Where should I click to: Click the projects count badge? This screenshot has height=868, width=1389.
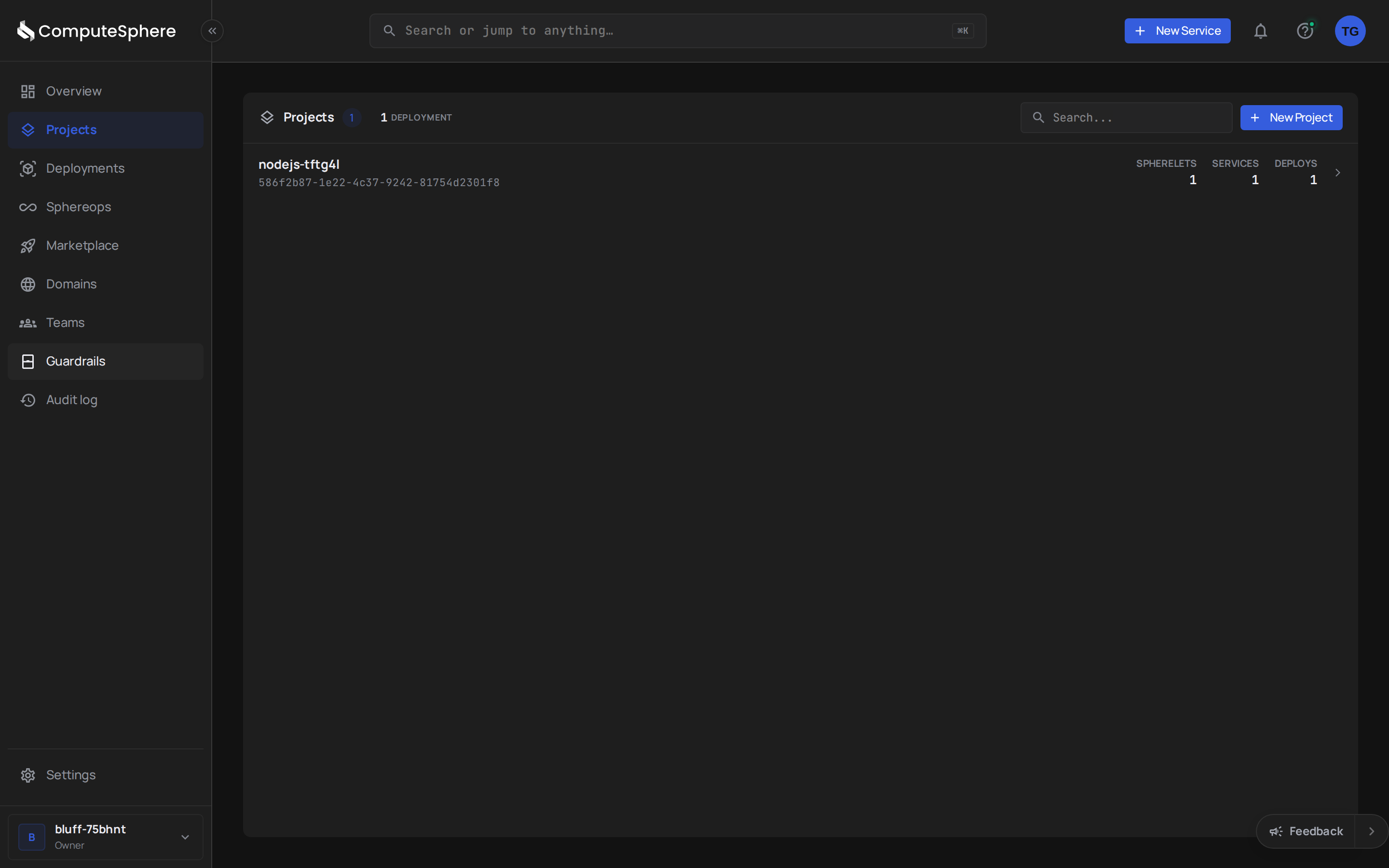351,118
